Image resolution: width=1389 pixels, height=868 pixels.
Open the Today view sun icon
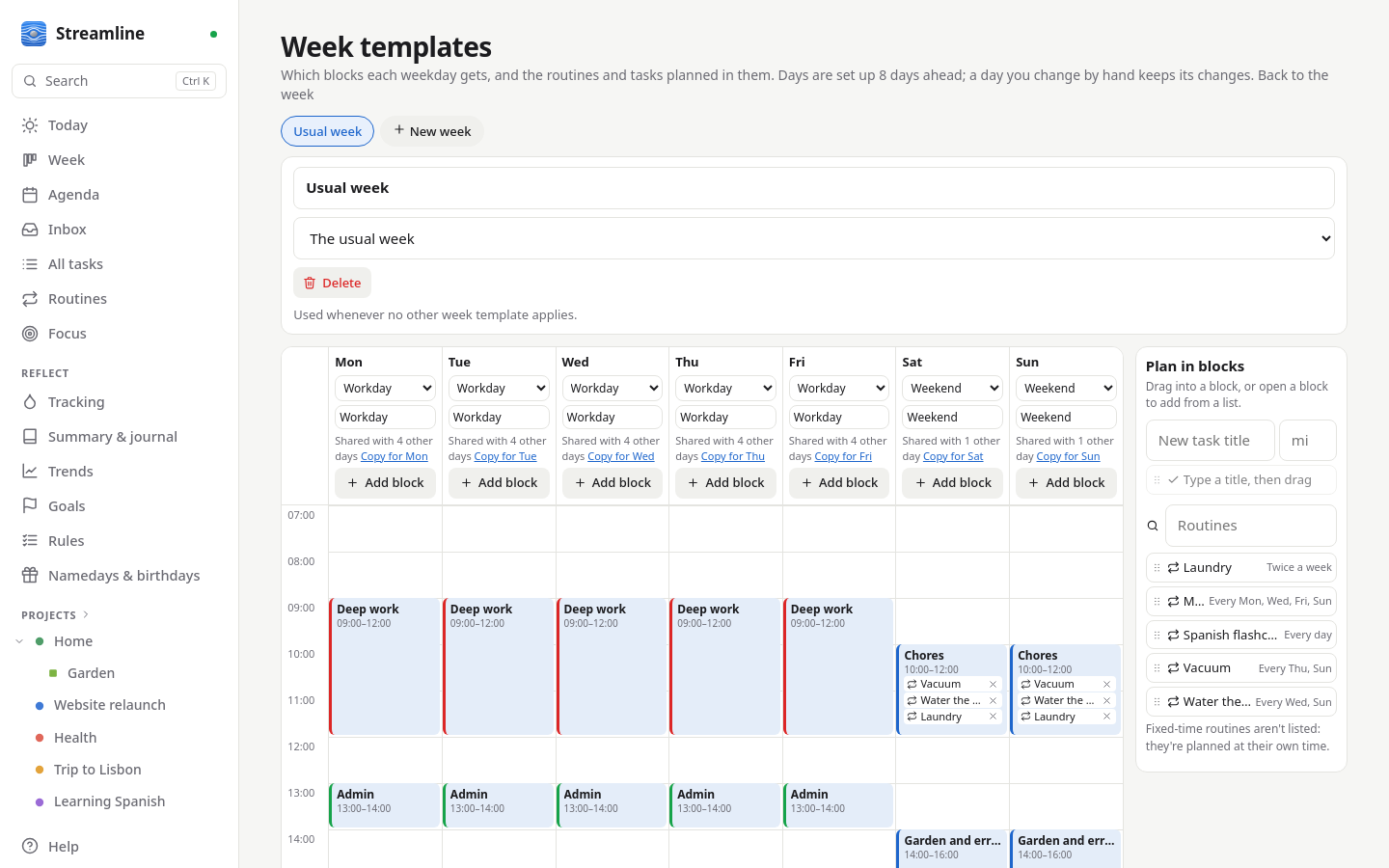coord(30,125)
